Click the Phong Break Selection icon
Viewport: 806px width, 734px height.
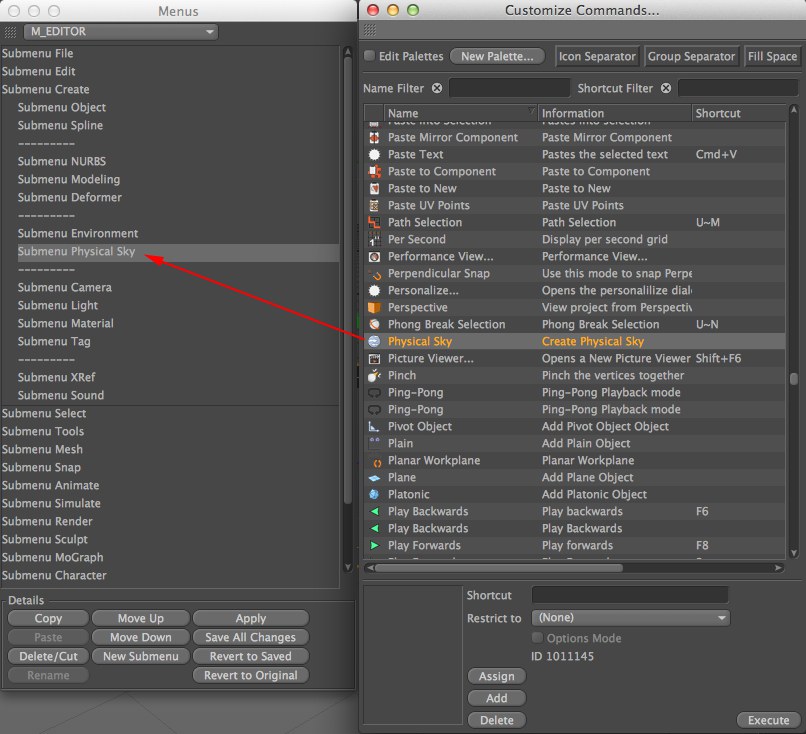pos(374,325)
